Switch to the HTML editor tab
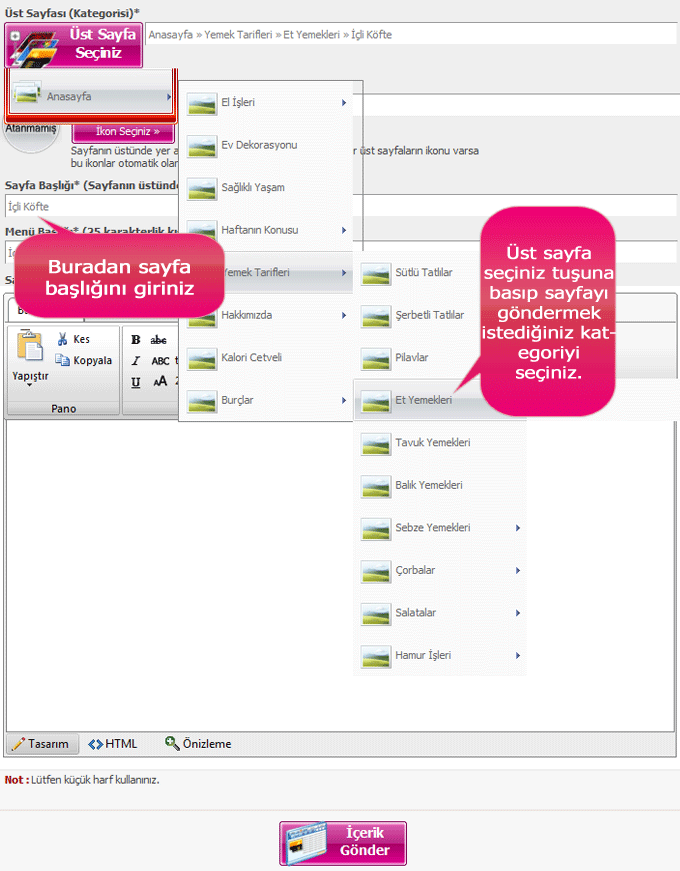 112,744
